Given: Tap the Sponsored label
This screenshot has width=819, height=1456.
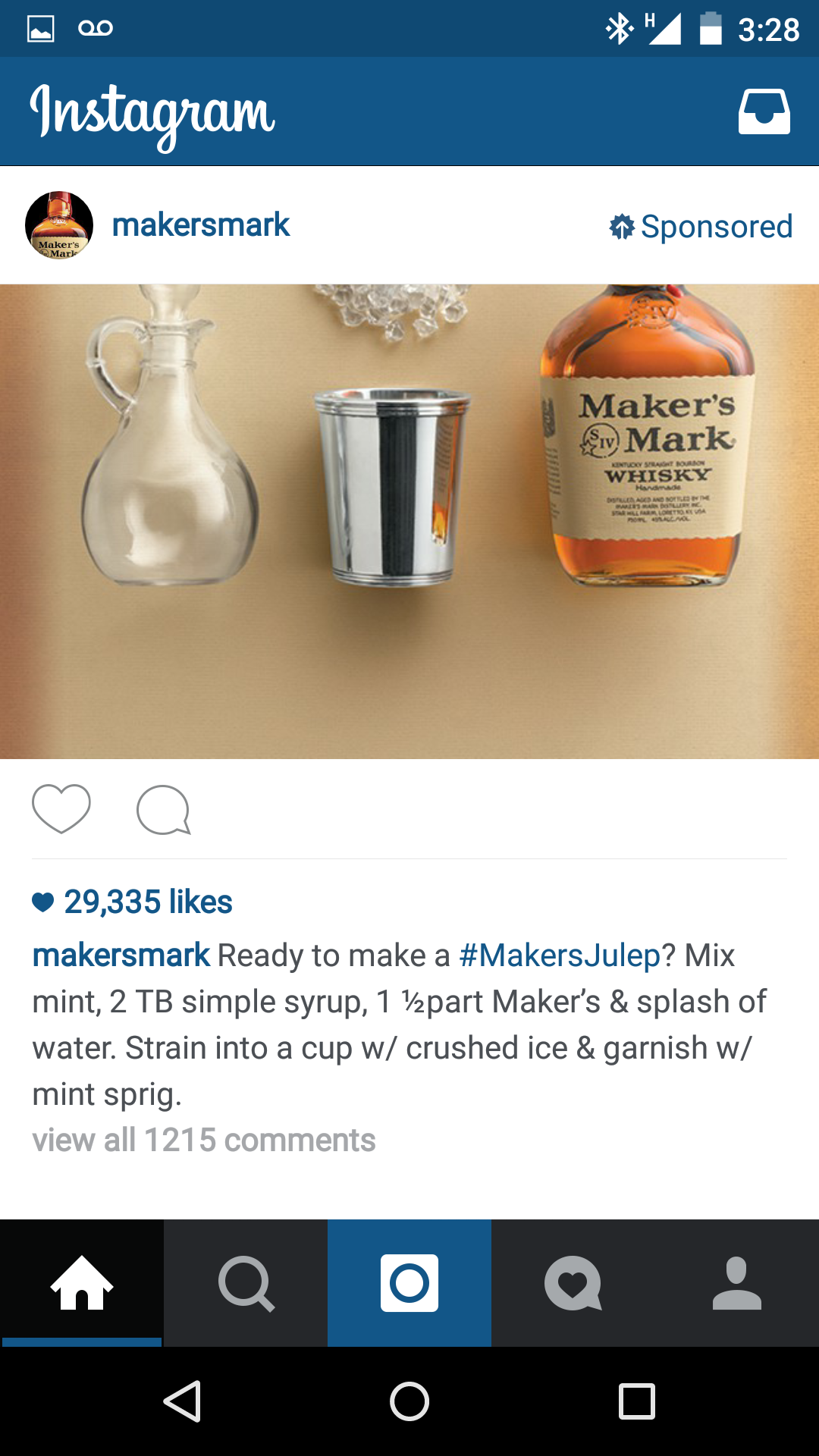Looking at the screenshot, I should pyautogui.click(x=701, y=226).
